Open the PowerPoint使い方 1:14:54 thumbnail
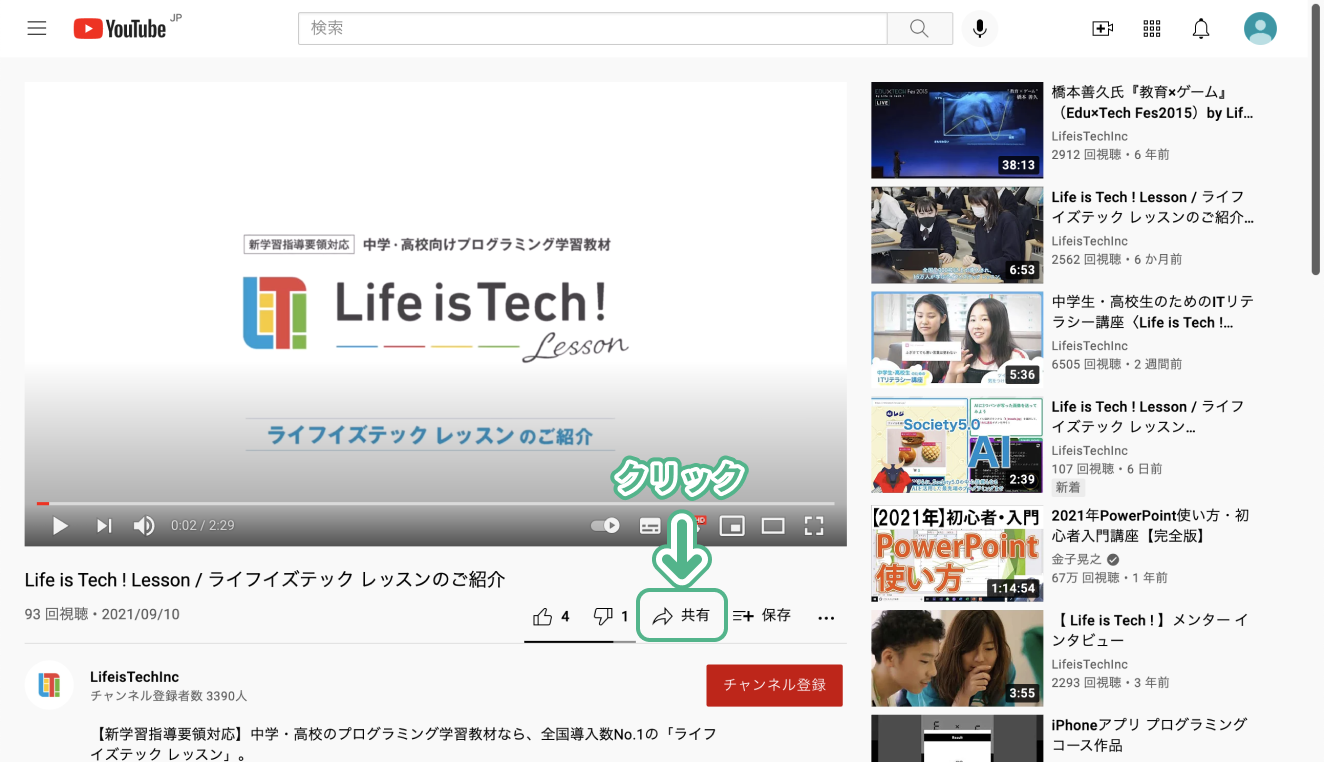This screenshot has width=1324, height=762. click(x=957, y=554)
